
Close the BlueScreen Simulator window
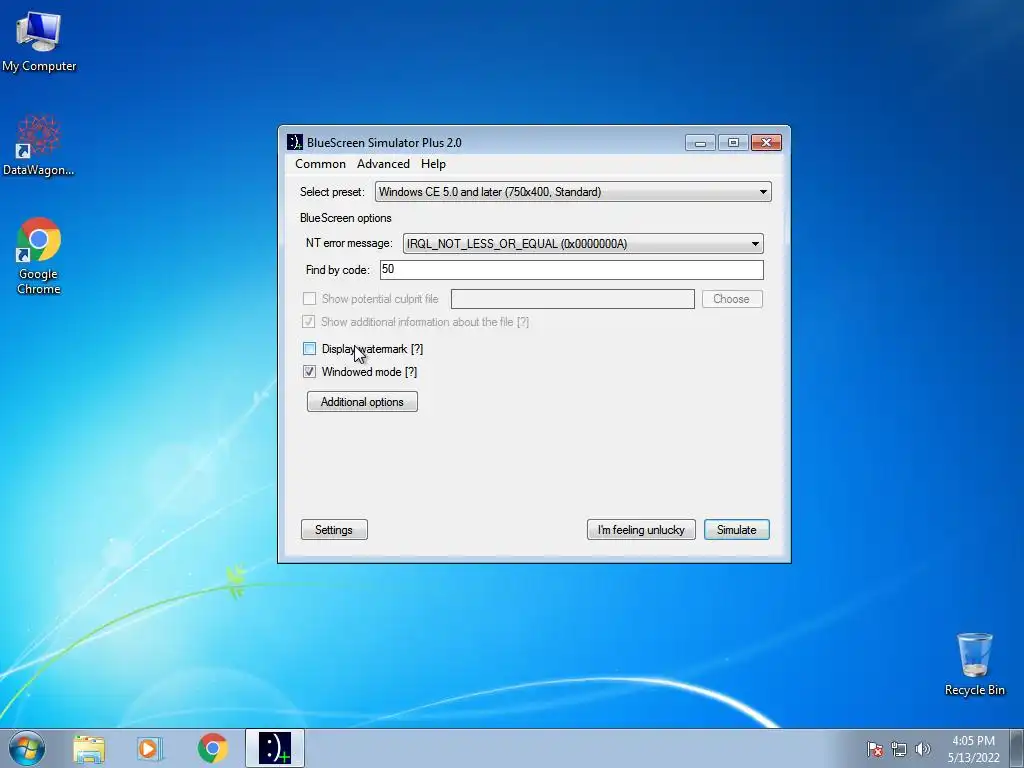(x=766, y=142)
